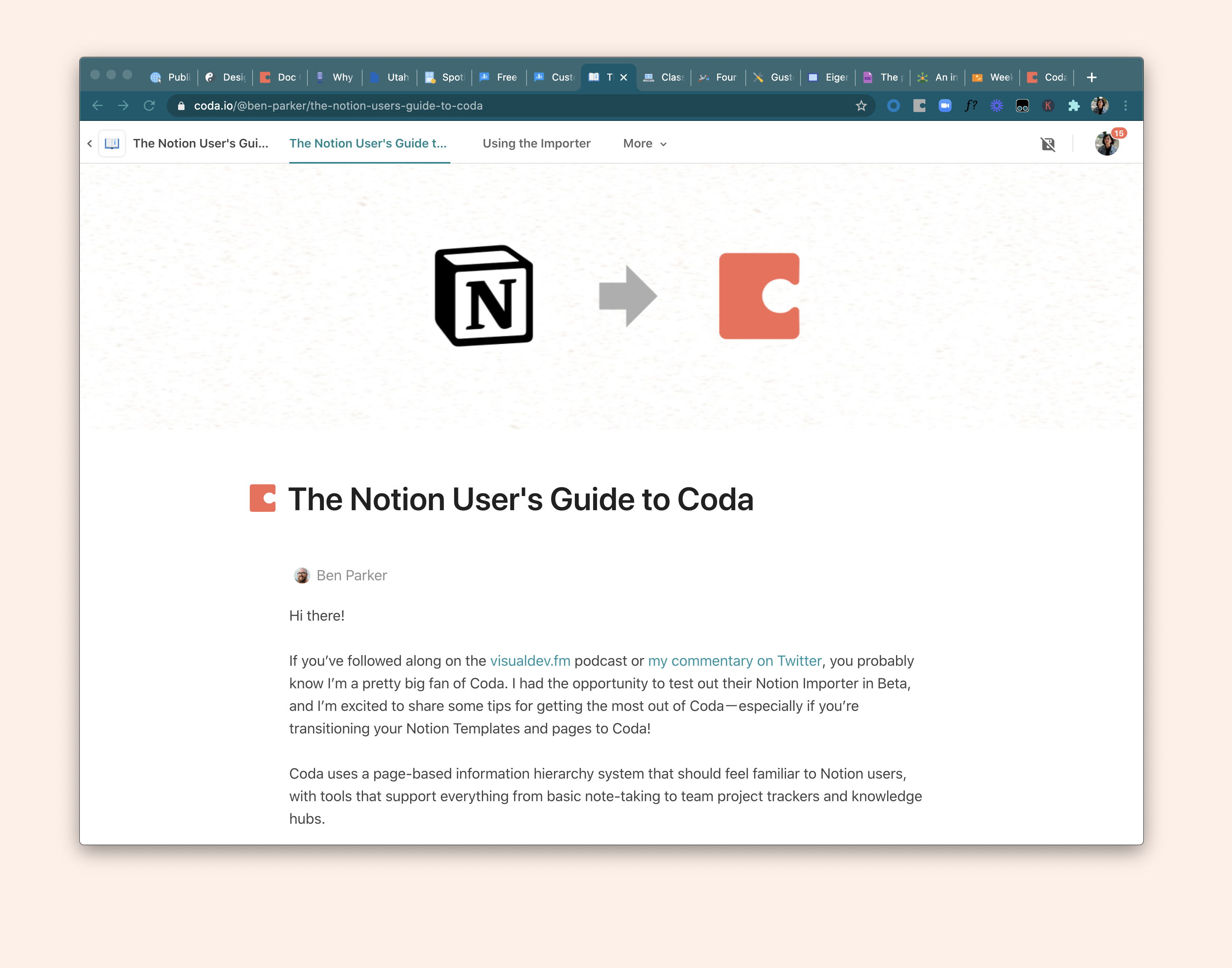This screenshot has width=1232, height=968.
Task: Open the Zoom extension icon
Action: click(x=945, y=106)
